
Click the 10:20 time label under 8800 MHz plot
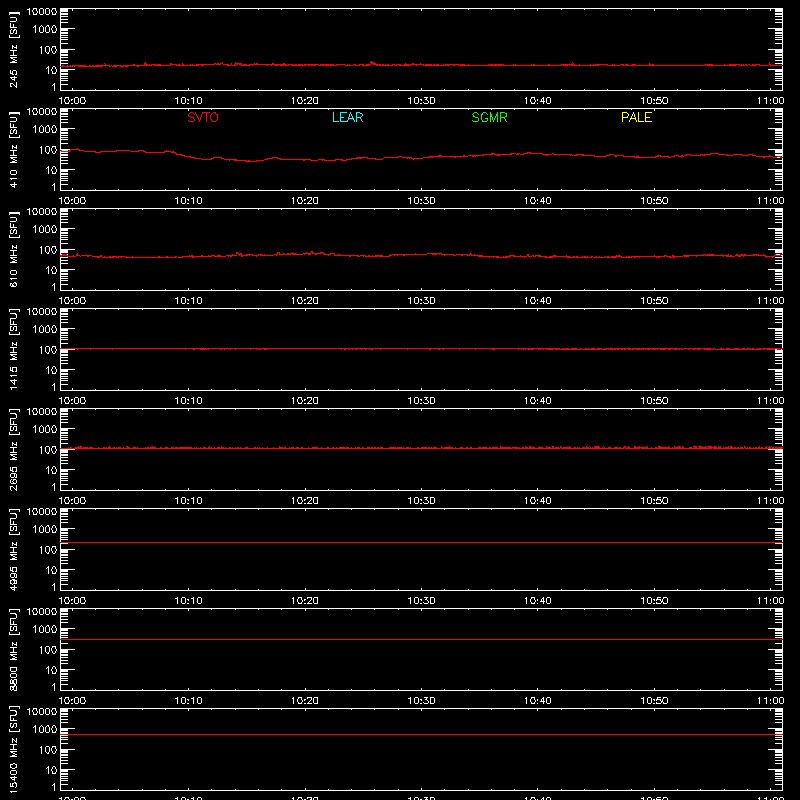305,701
